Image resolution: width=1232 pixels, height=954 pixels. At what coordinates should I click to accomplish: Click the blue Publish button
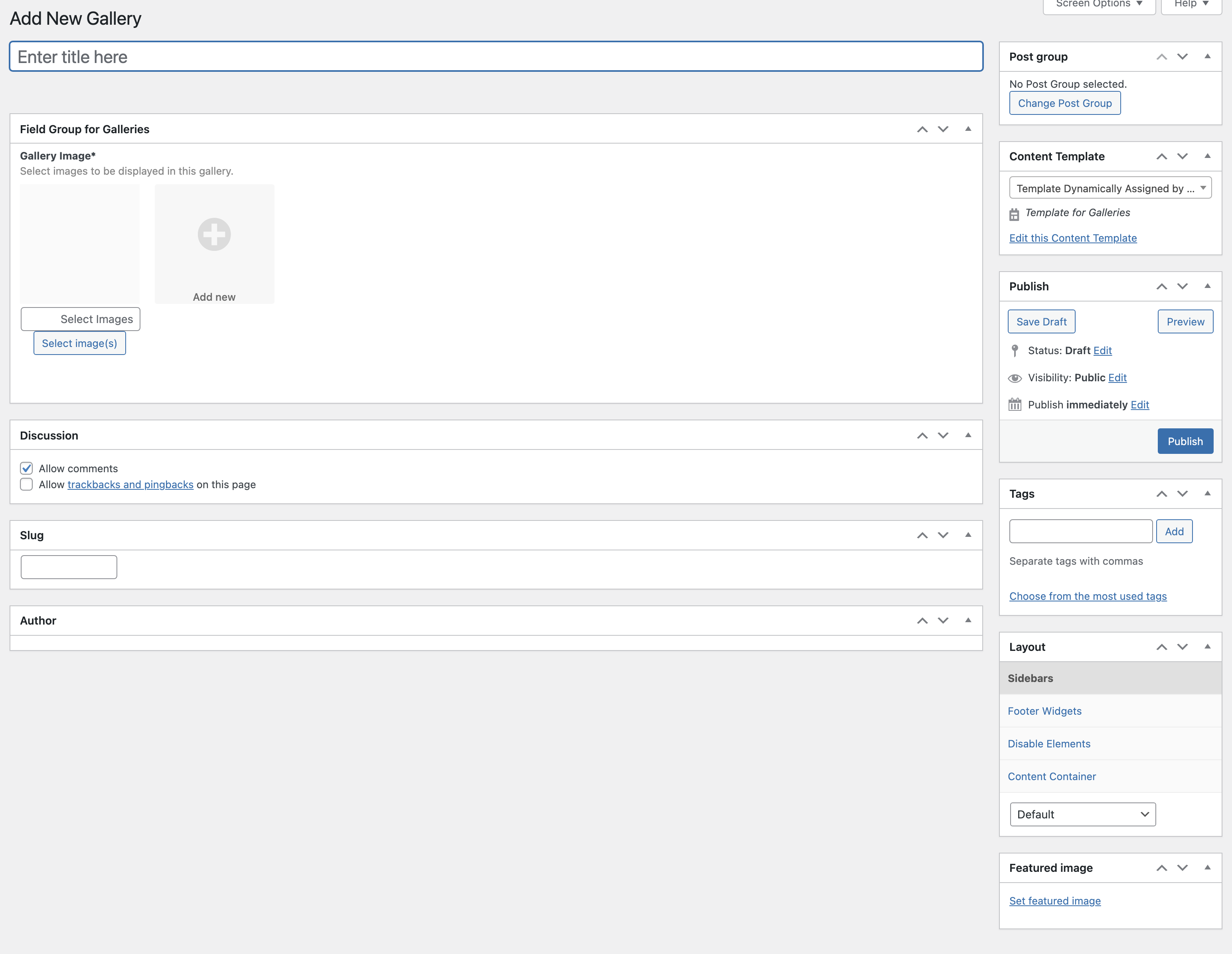click(1185, 442)
